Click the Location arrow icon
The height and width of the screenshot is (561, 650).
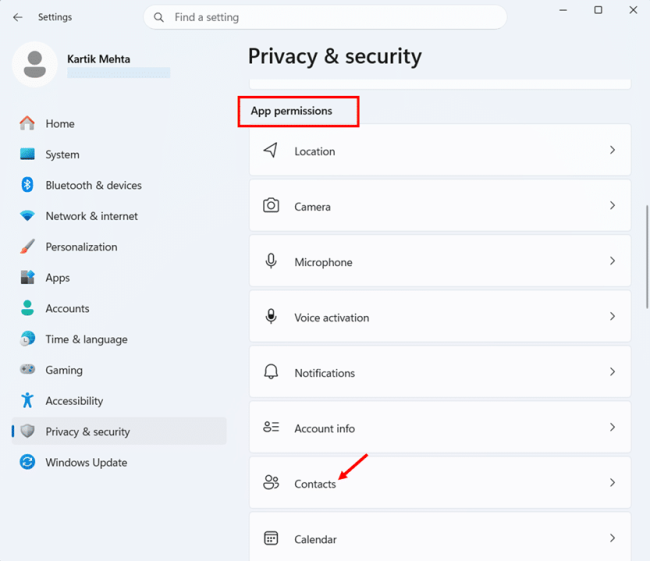tap(271, 151)
